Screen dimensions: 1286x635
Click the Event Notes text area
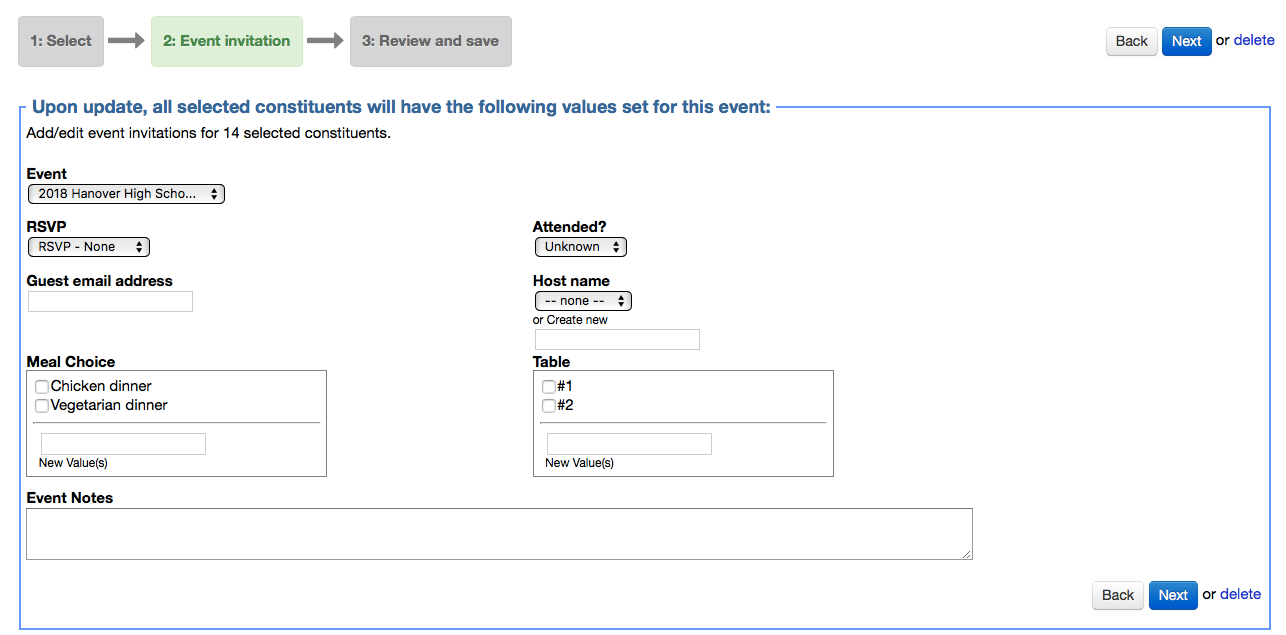click(x=499, y=534)
